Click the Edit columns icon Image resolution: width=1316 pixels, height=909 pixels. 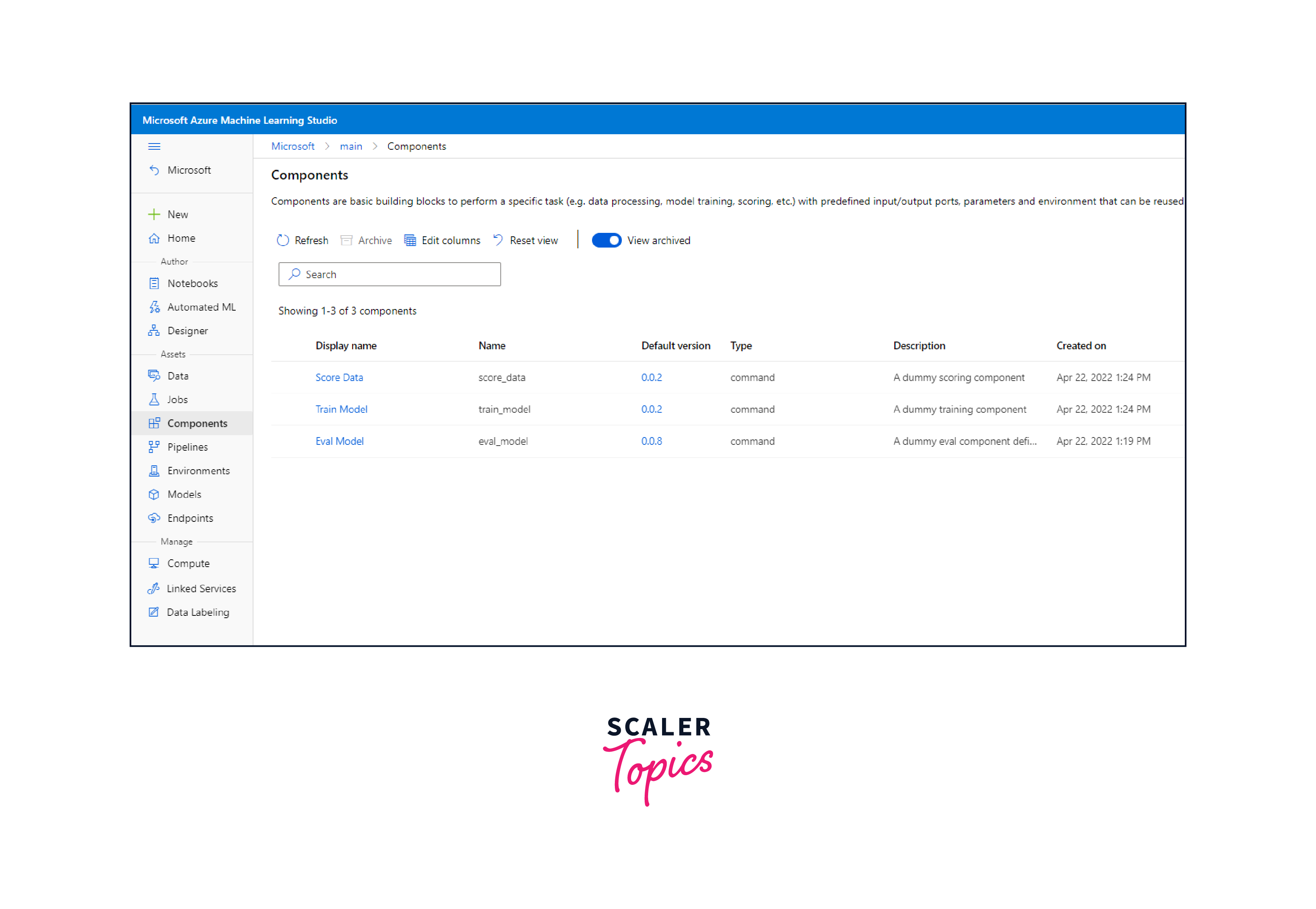point(410,240)
